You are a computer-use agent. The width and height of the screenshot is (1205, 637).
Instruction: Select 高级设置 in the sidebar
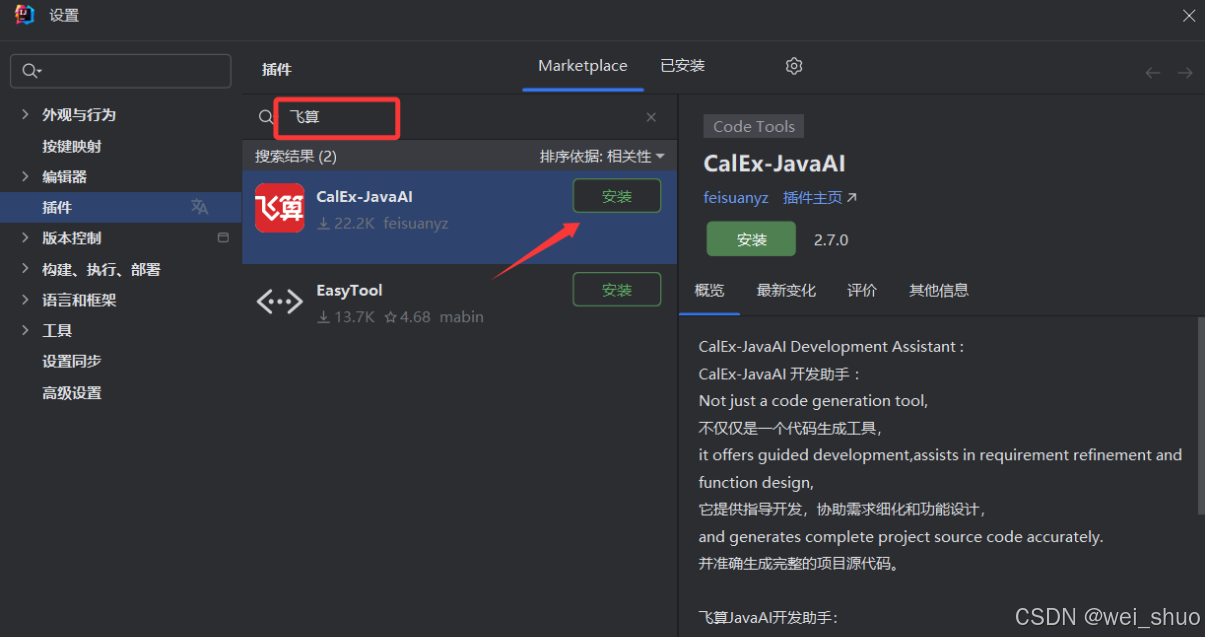[72, 393]
